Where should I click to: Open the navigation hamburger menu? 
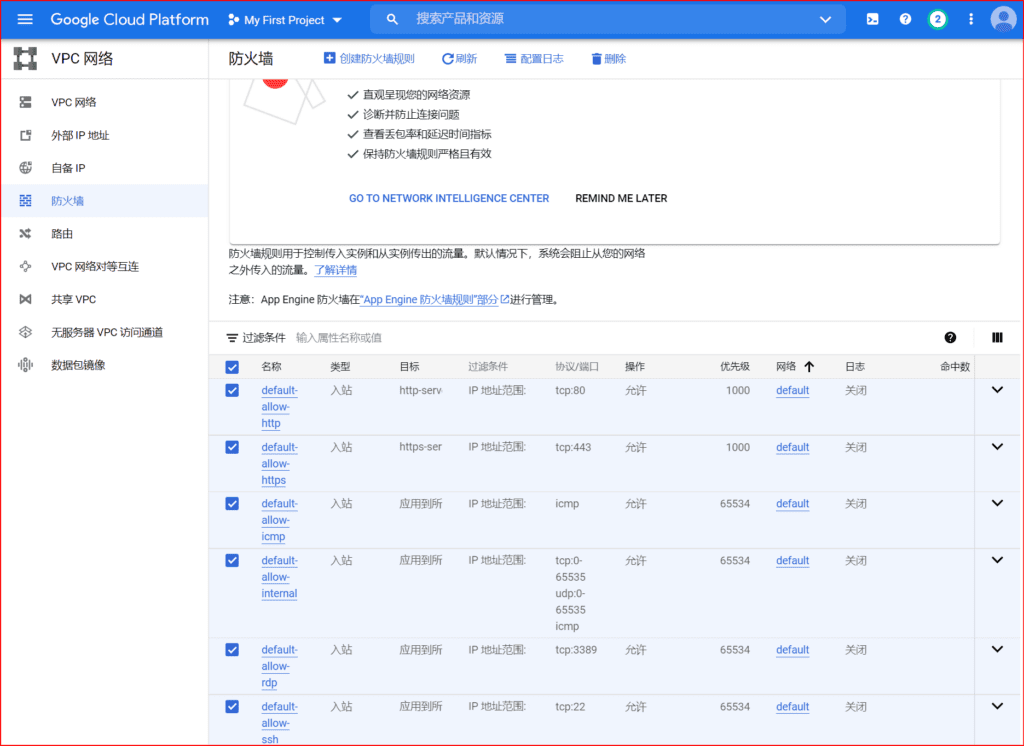point(25,19)
